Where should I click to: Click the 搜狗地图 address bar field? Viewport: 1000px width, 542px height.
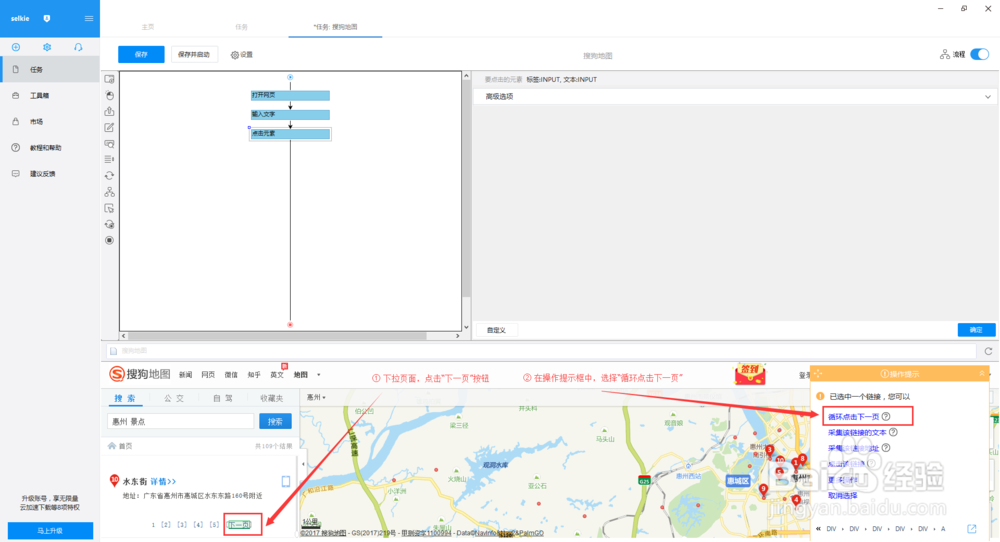[x=541, y=351]
